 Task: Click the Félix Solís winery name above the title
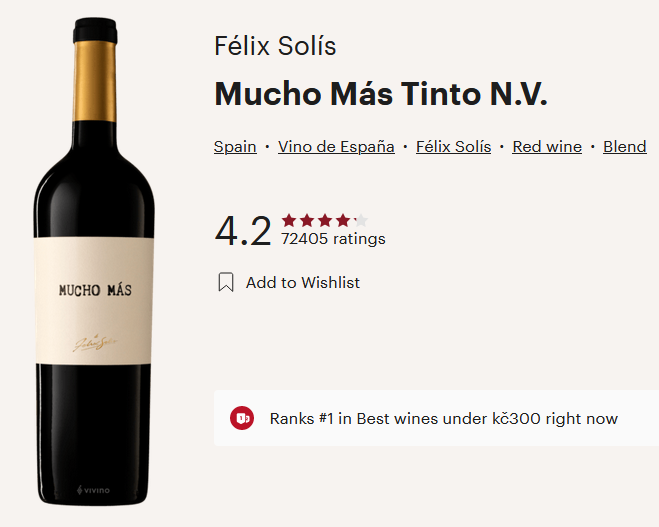tap(275, 46)
